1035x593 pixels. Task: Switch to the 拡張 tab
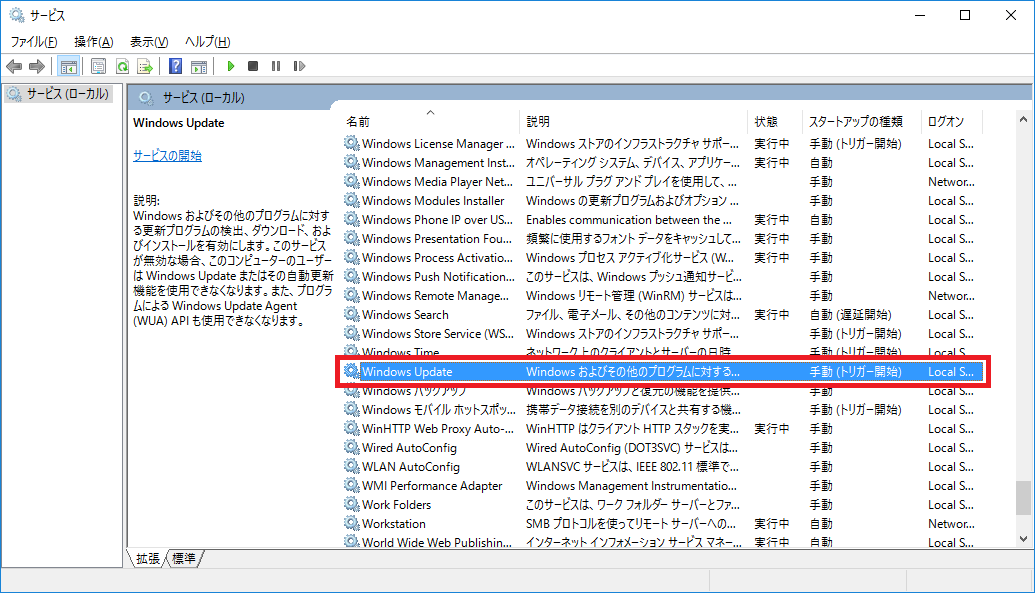pos(148,559)
